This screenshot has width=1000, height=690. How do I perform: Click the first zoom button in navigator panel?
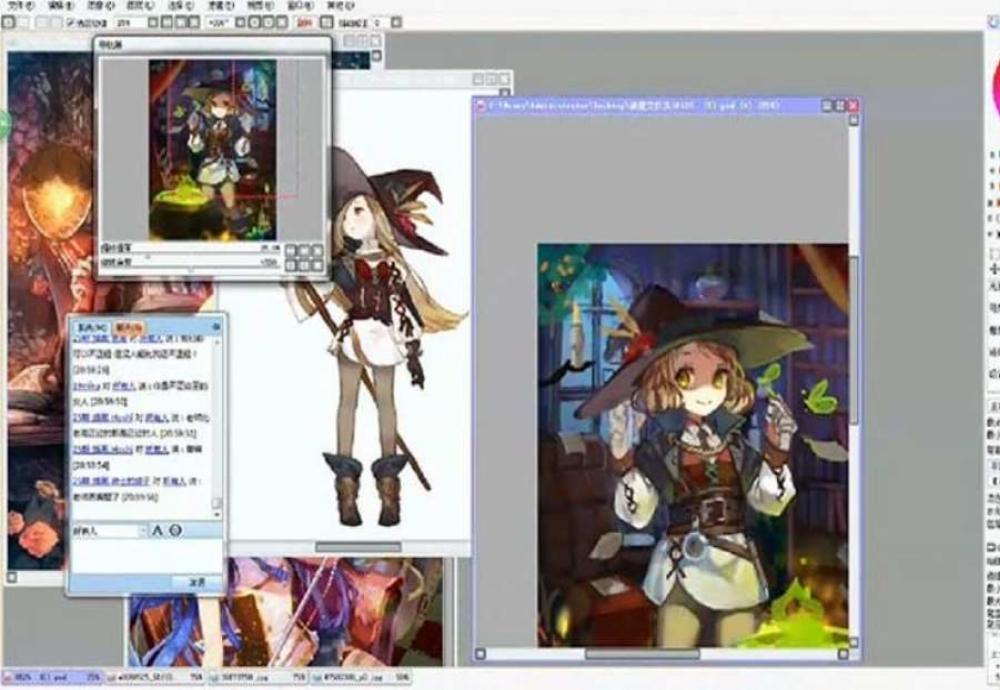[x=290, y=250]
